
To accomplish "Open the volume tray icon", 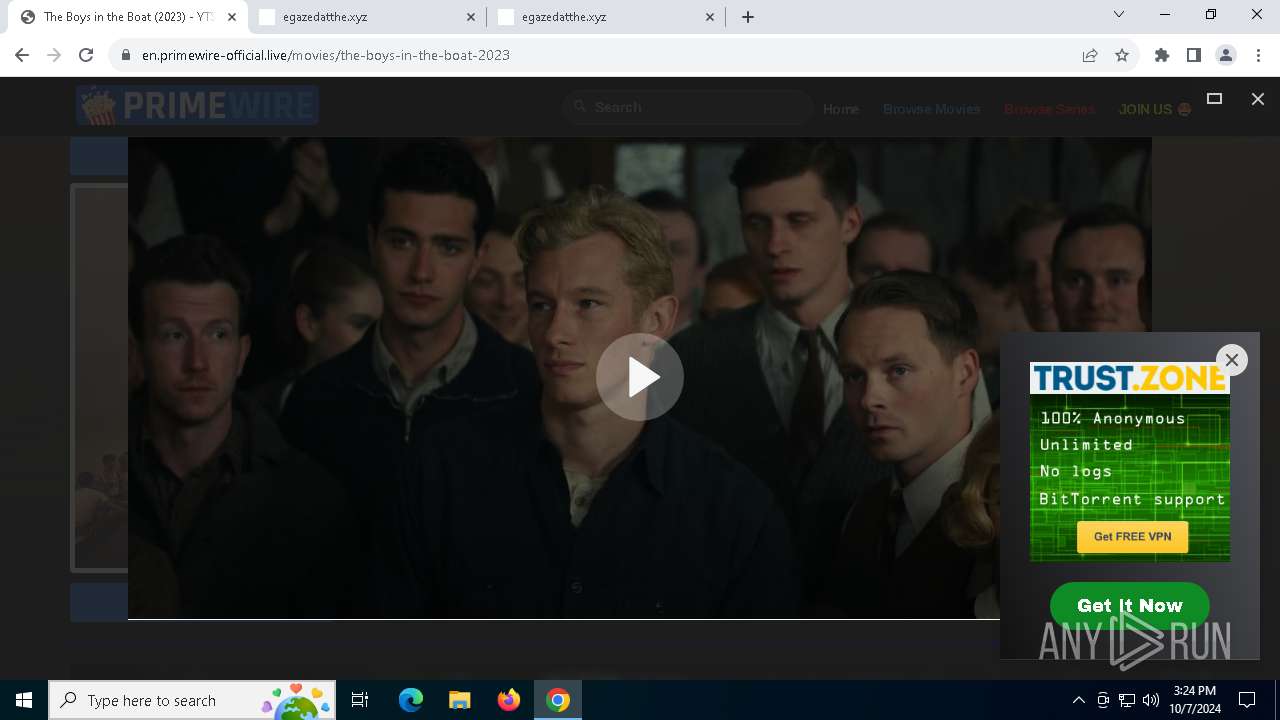I will (1151, 700).
